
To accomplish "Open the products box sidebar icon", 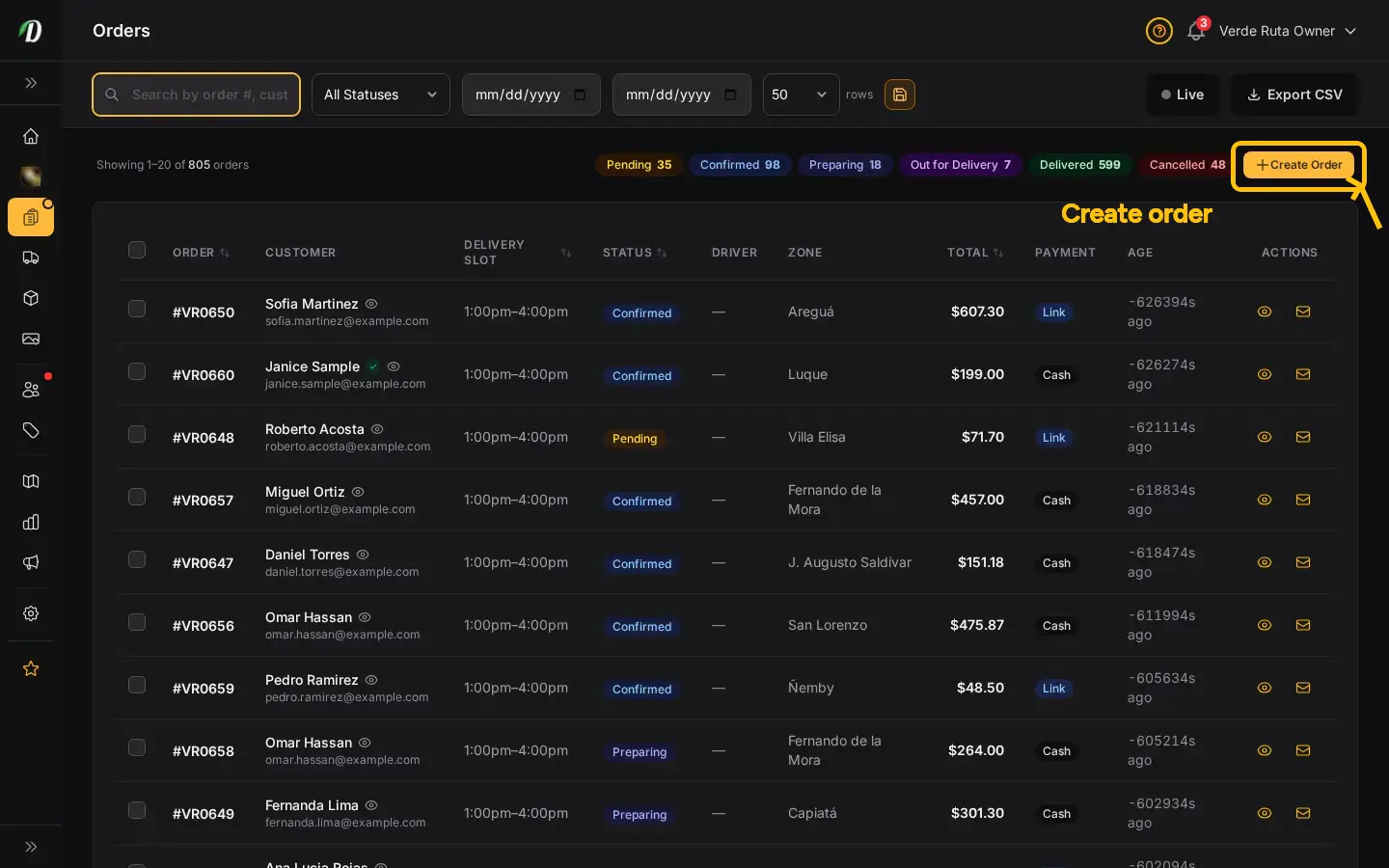I will (x=31, y=298).
